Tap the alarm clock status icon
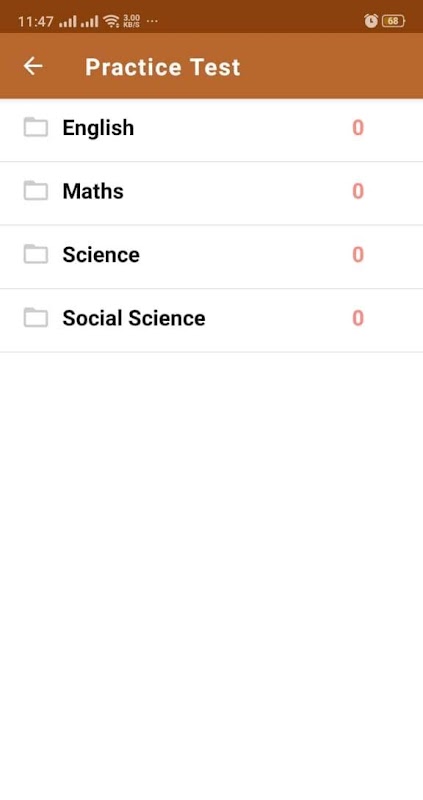 371,21
